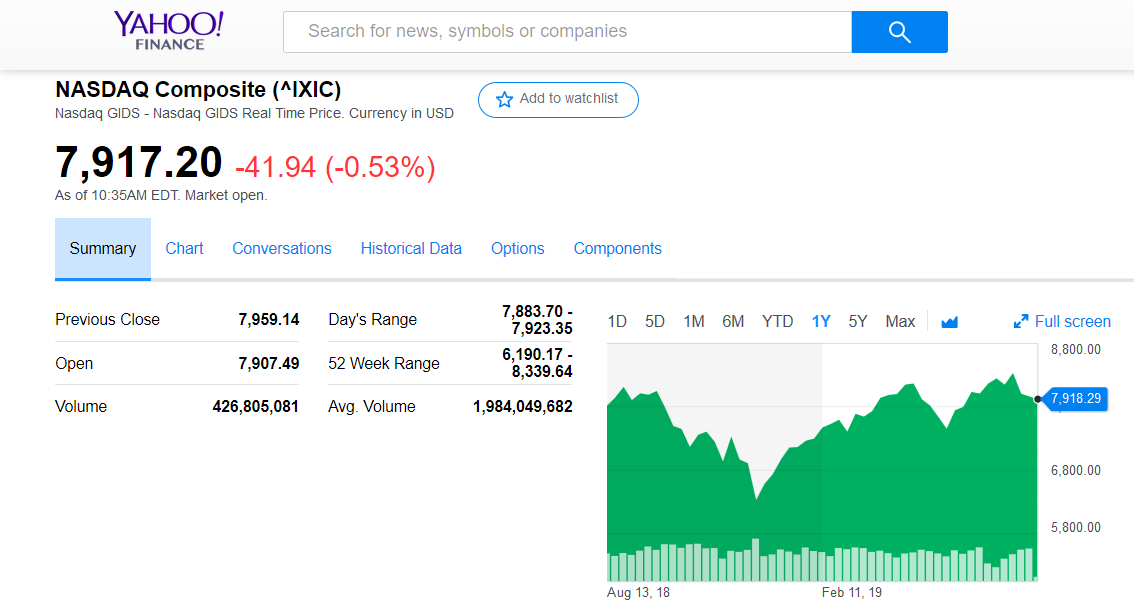The image size is (1134, 602).
Task: Select the YTD chart range
Action: (x=777, y=321)
